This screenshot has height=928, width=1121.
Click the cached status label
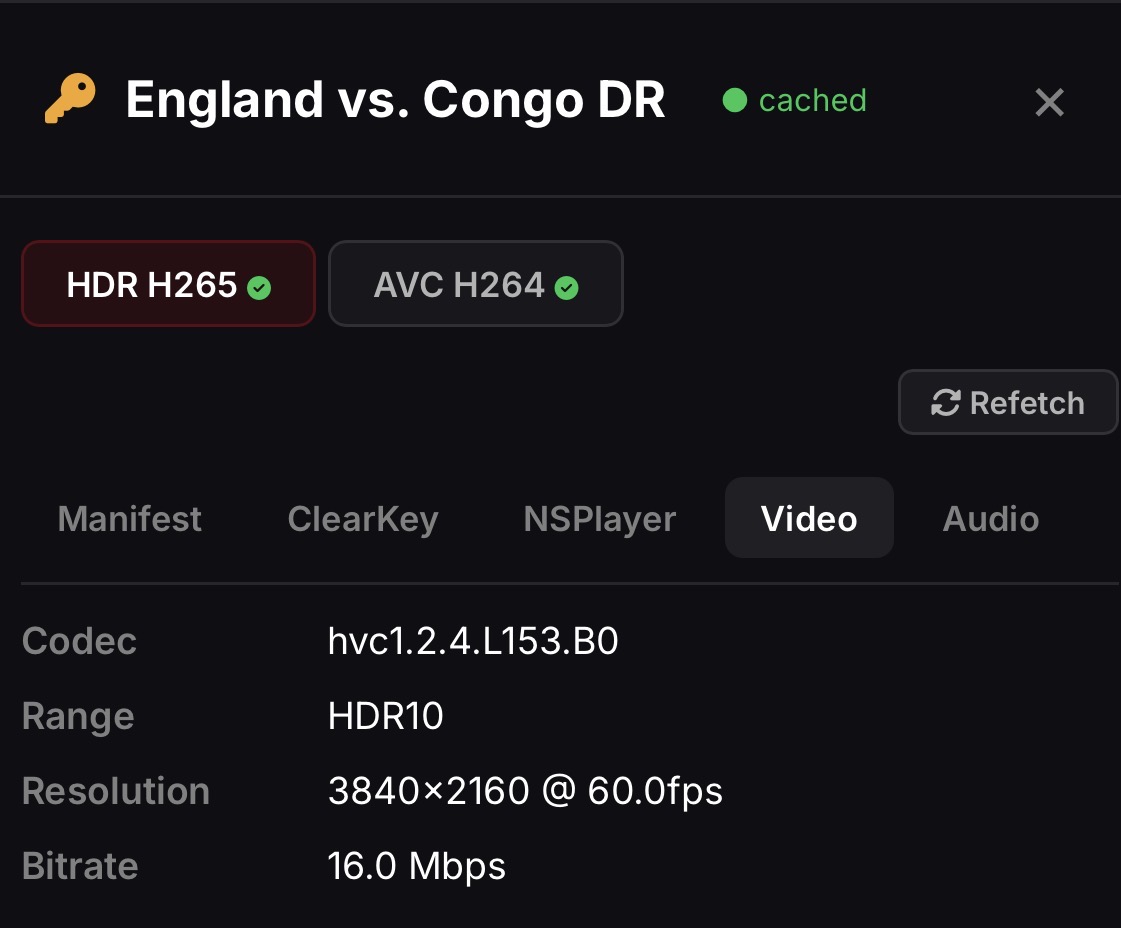pyautogui.click(x=812, y=101)
